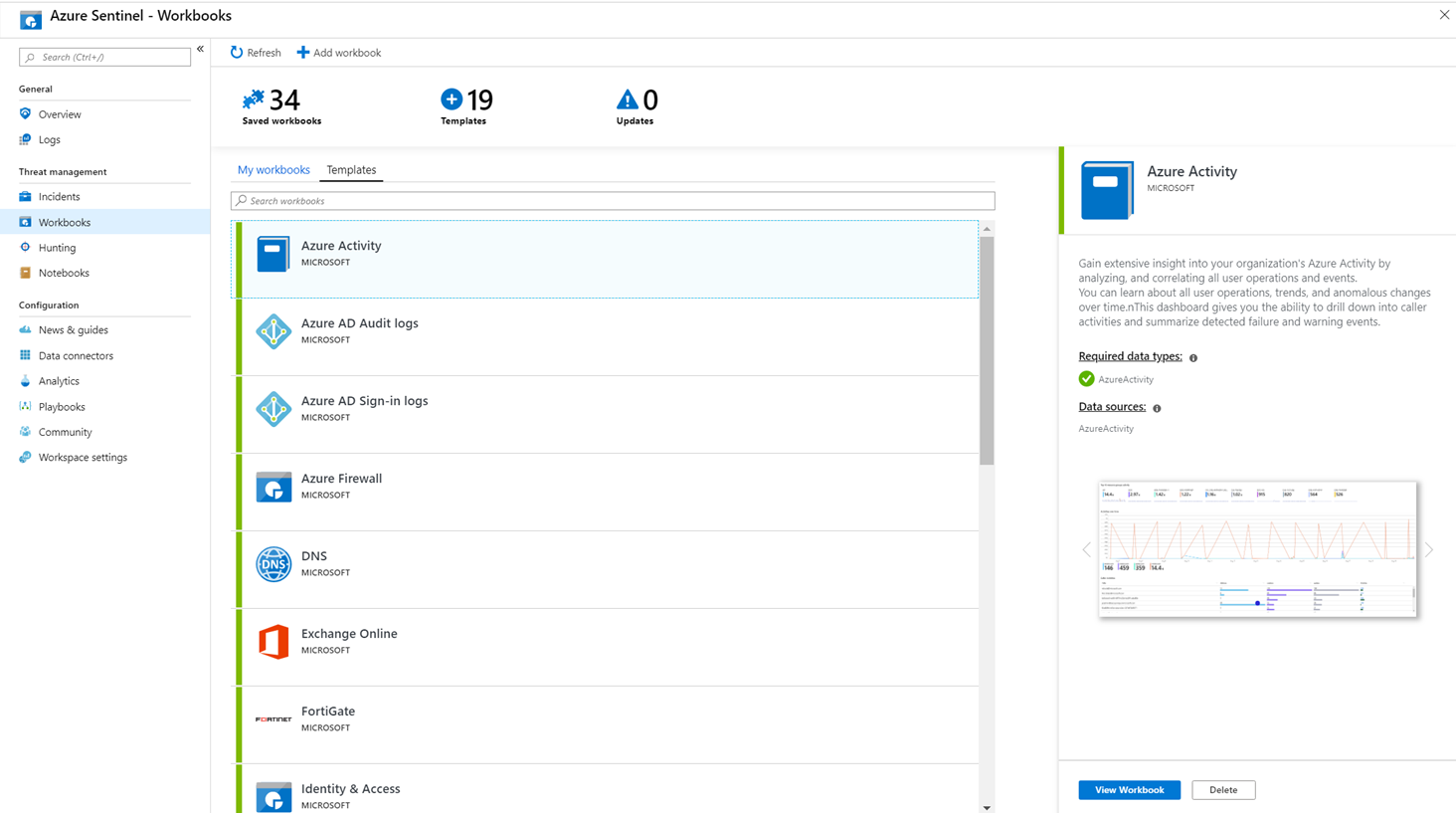Click the Community people icon
1456x813 pixels.
(x=26, y=432)
